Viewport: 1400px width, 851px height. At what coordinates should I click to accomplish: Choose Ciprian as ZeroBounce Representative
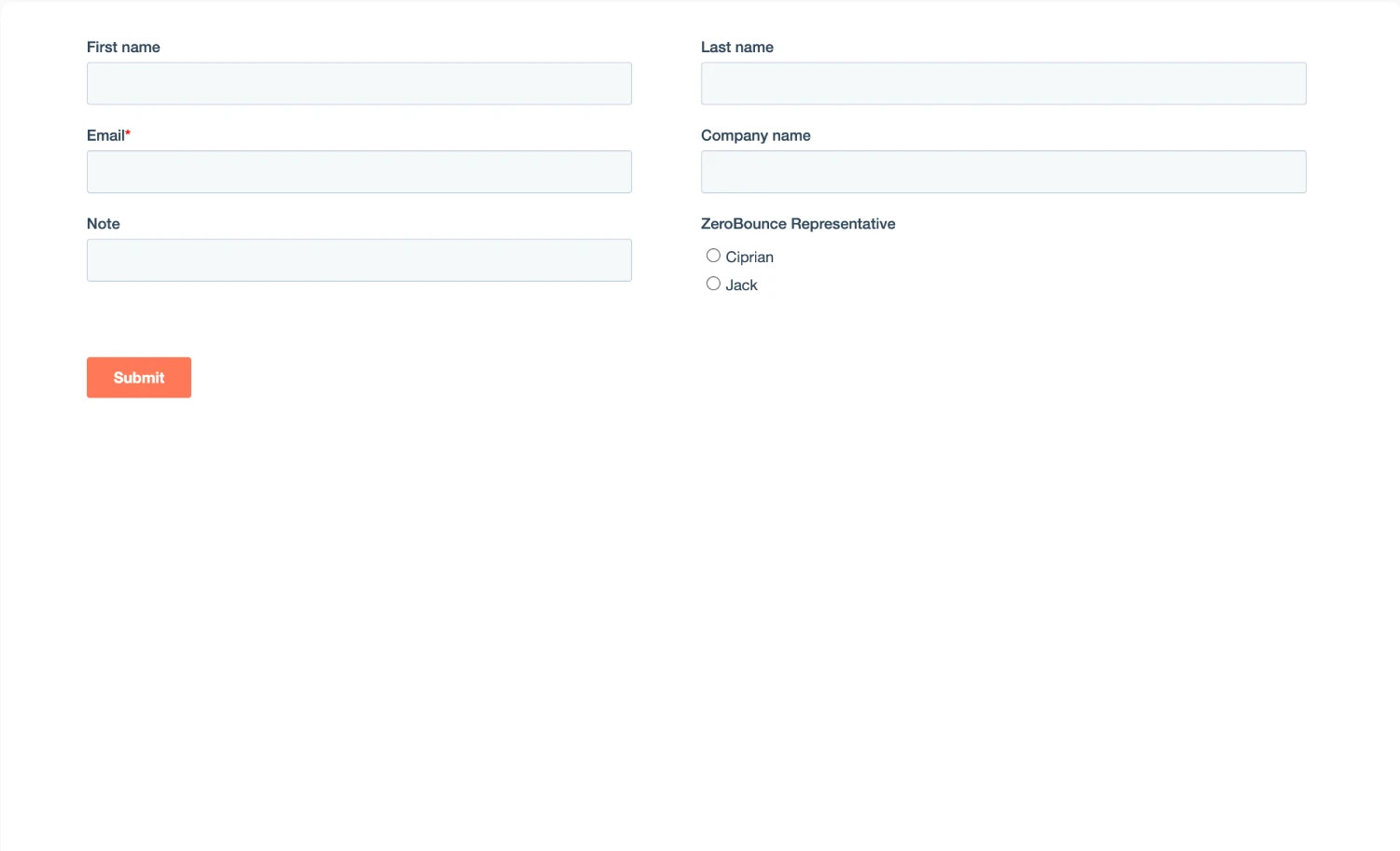(713, 255)
